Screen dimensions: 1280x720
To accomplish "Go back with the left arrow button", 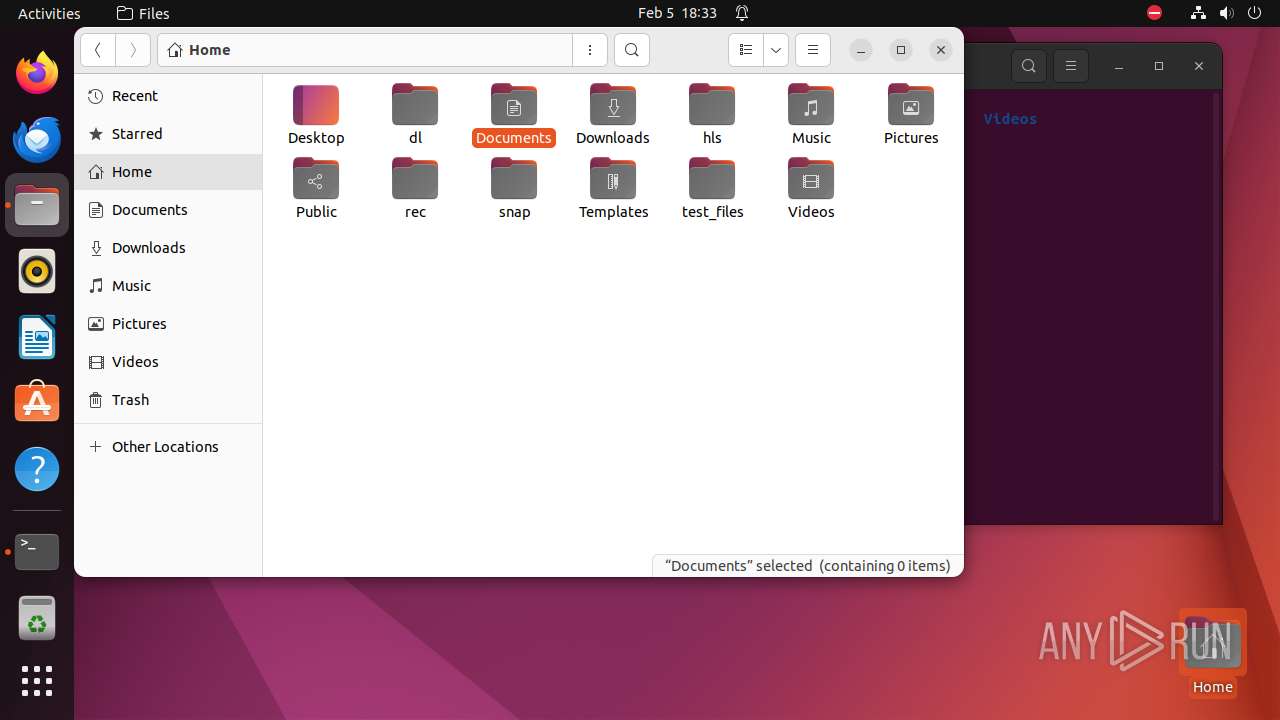I will point(98,50).
